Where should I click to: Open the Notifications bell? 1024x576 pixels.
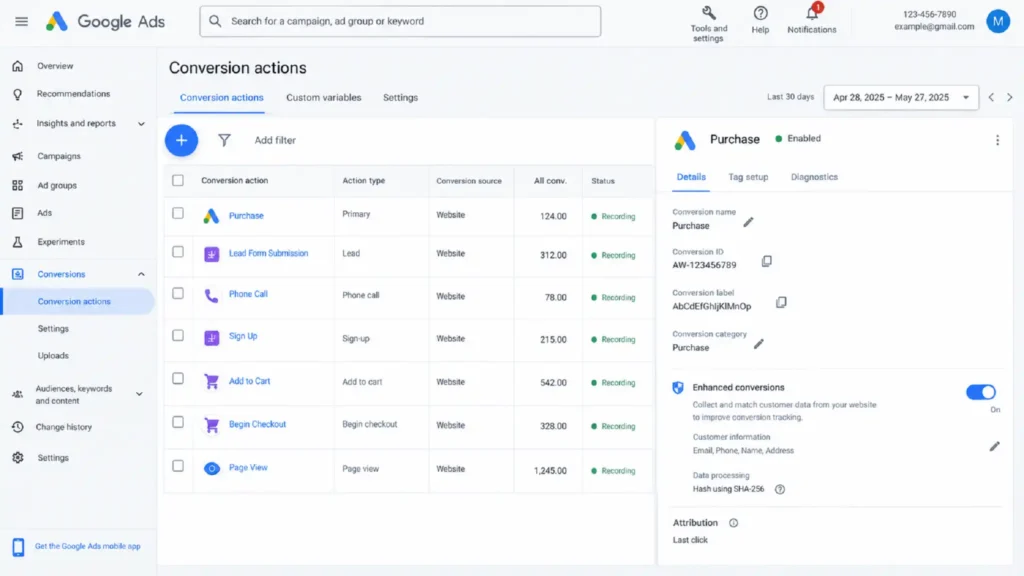812,13
